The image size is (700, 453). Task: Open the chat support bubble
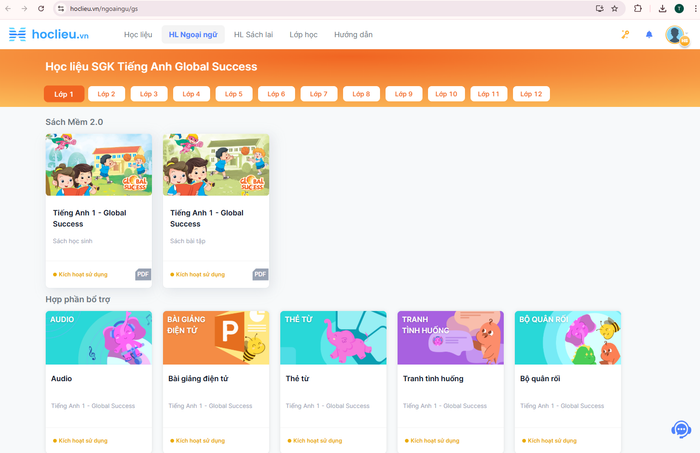(680, 429)
